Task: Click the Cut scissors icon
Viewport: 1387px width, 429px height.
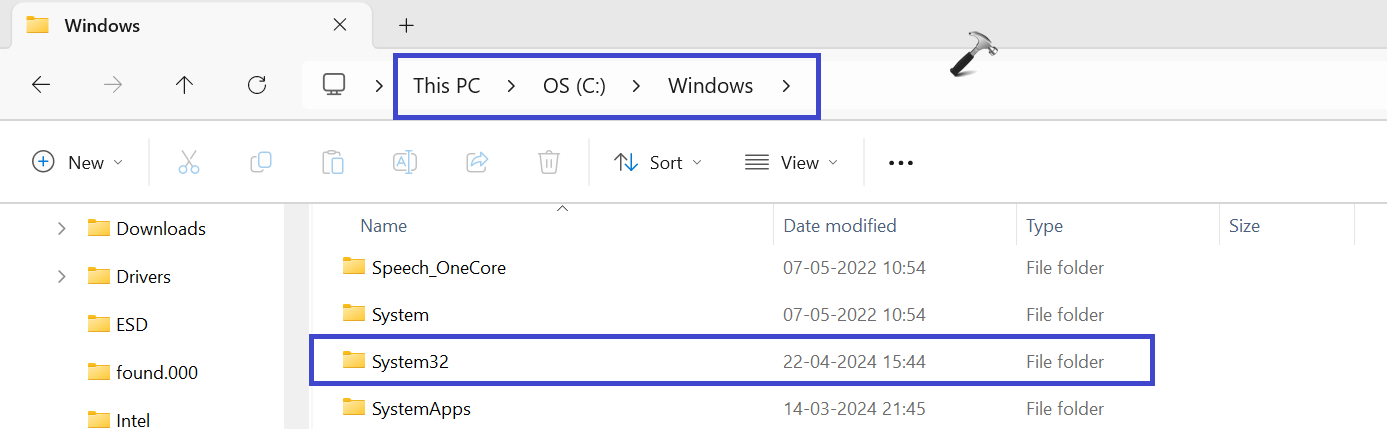Action: (x=189, y=162)
